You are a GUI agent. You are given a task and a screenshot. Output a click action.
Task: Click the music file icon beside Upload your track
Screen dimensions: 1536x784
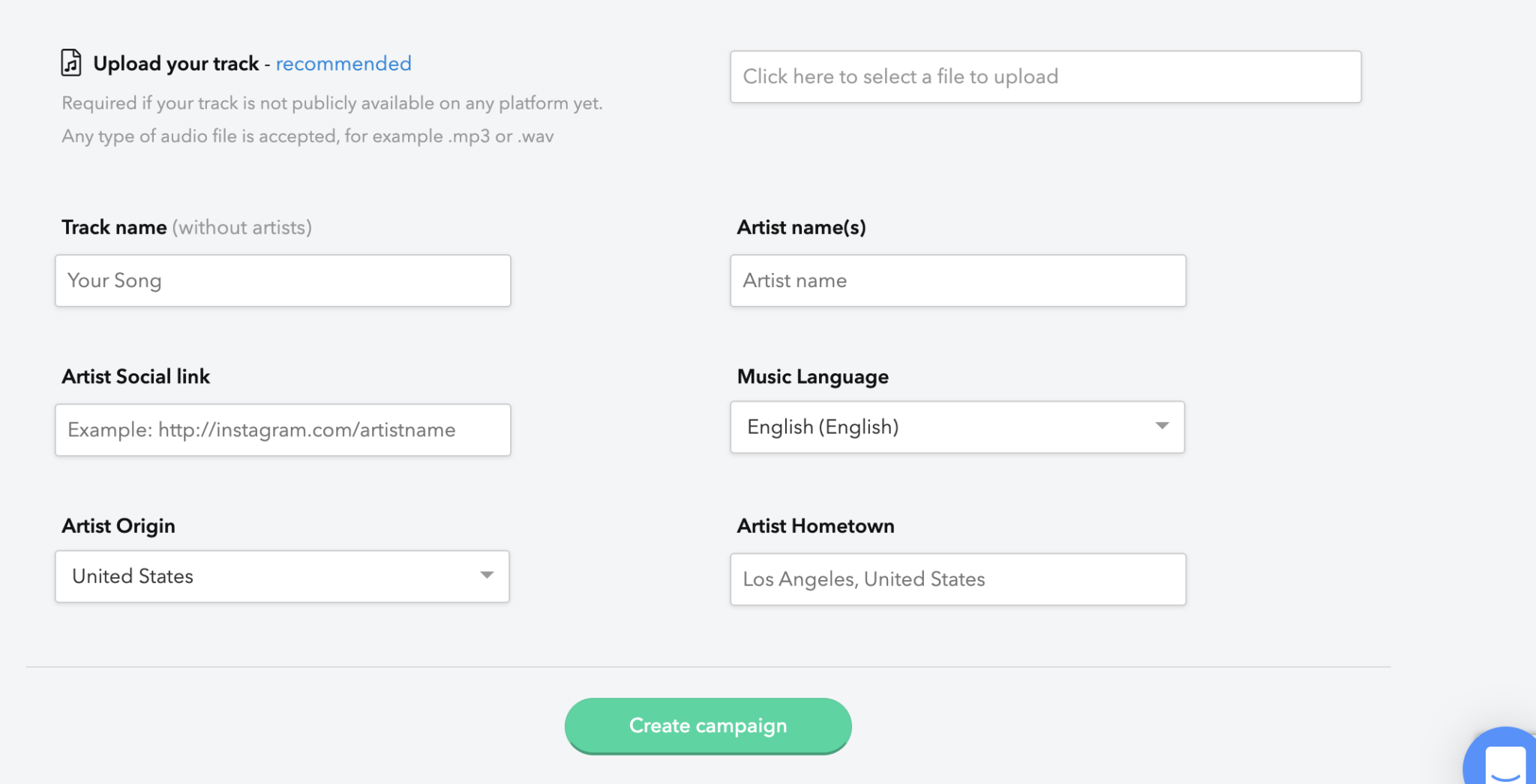click(71, 63)
